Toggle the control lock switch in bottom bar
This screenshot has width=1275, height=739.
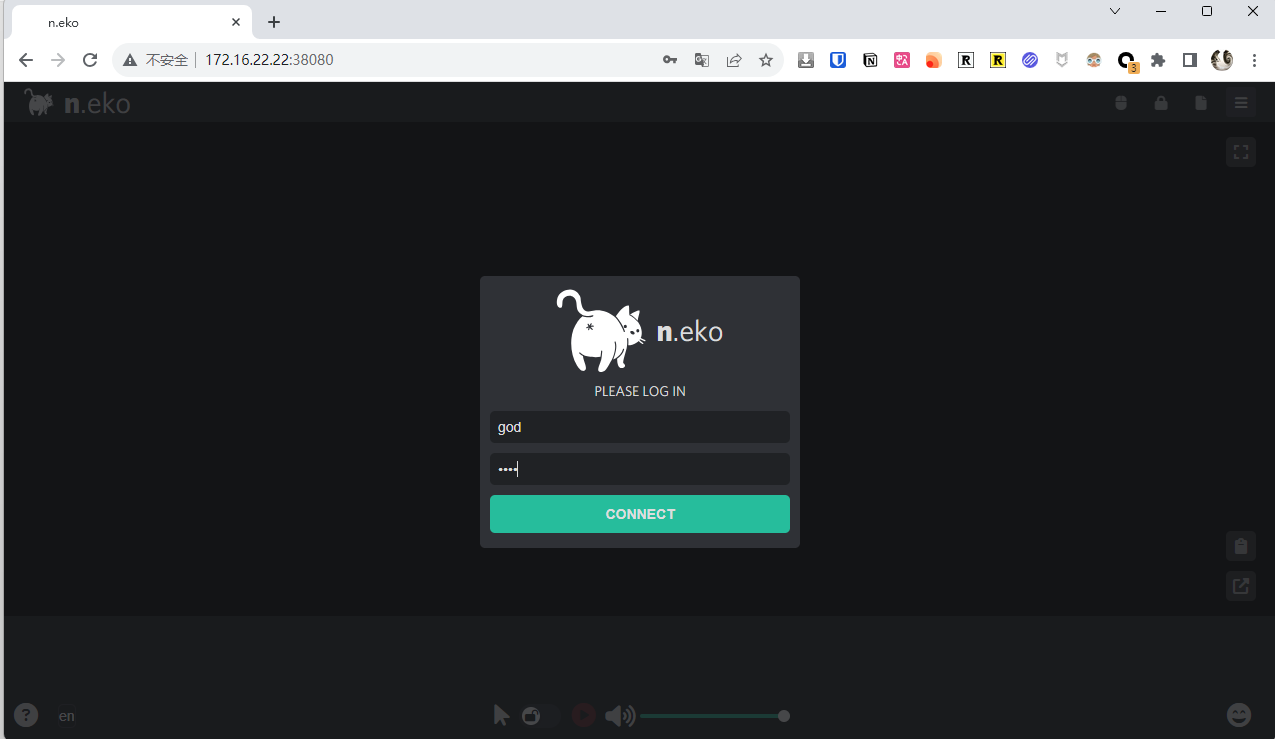[x=540, y=715]
